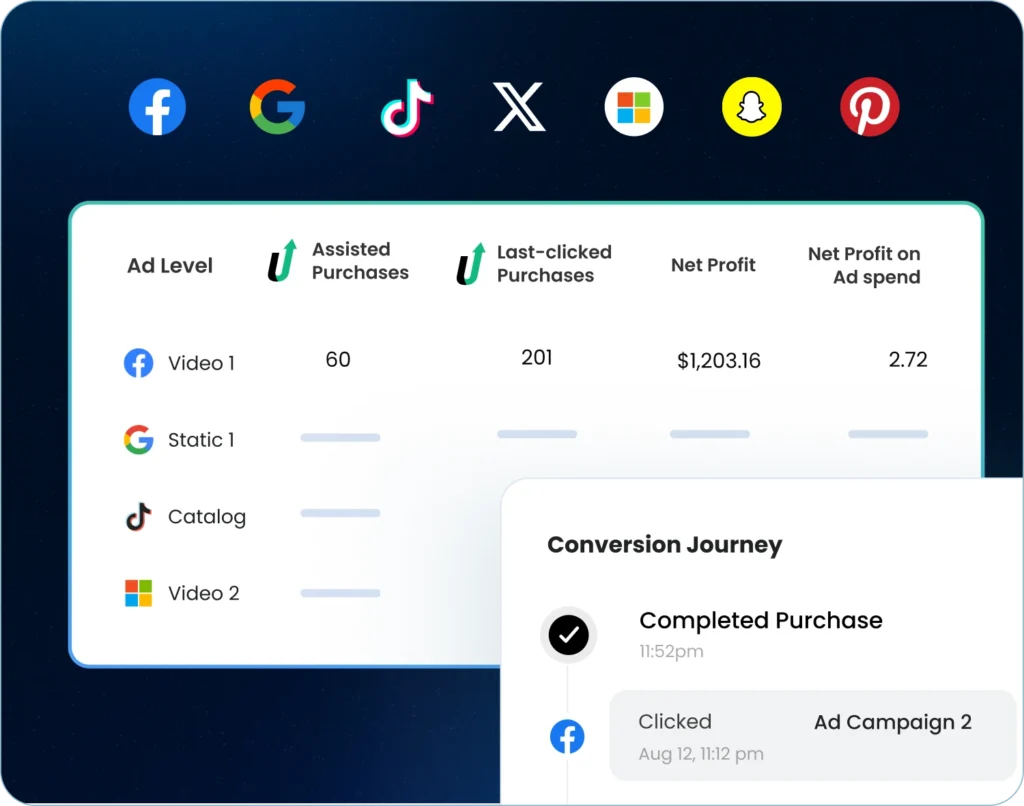Toggle the Completed Purchase checkmark circle

tap(568, 634)
